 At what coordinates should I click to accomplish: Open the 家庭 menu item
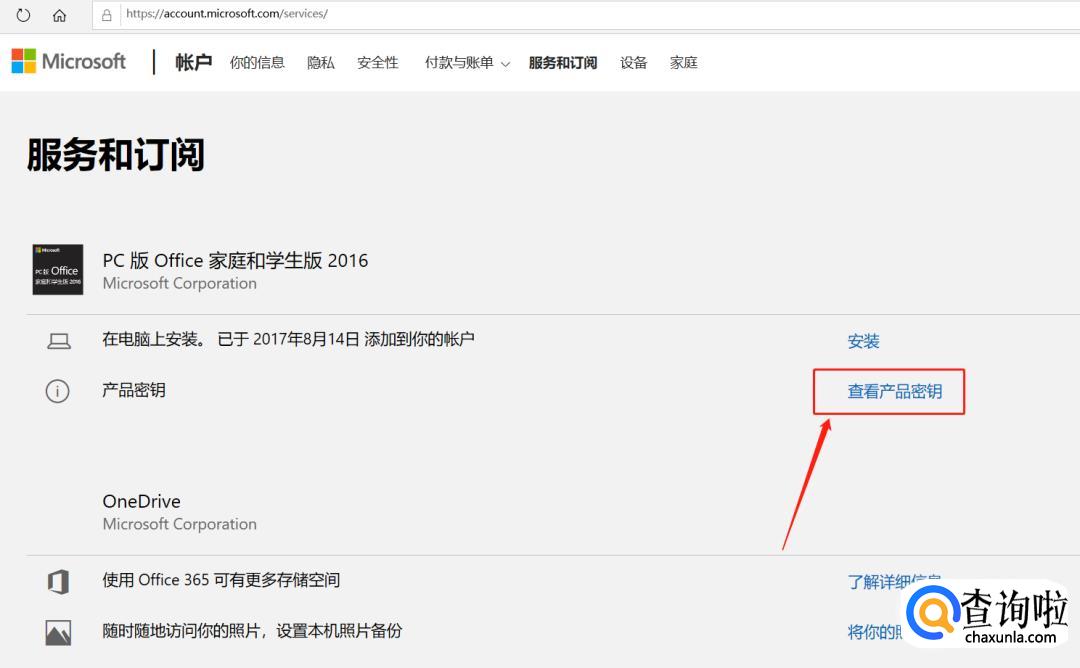coord(683,63)
